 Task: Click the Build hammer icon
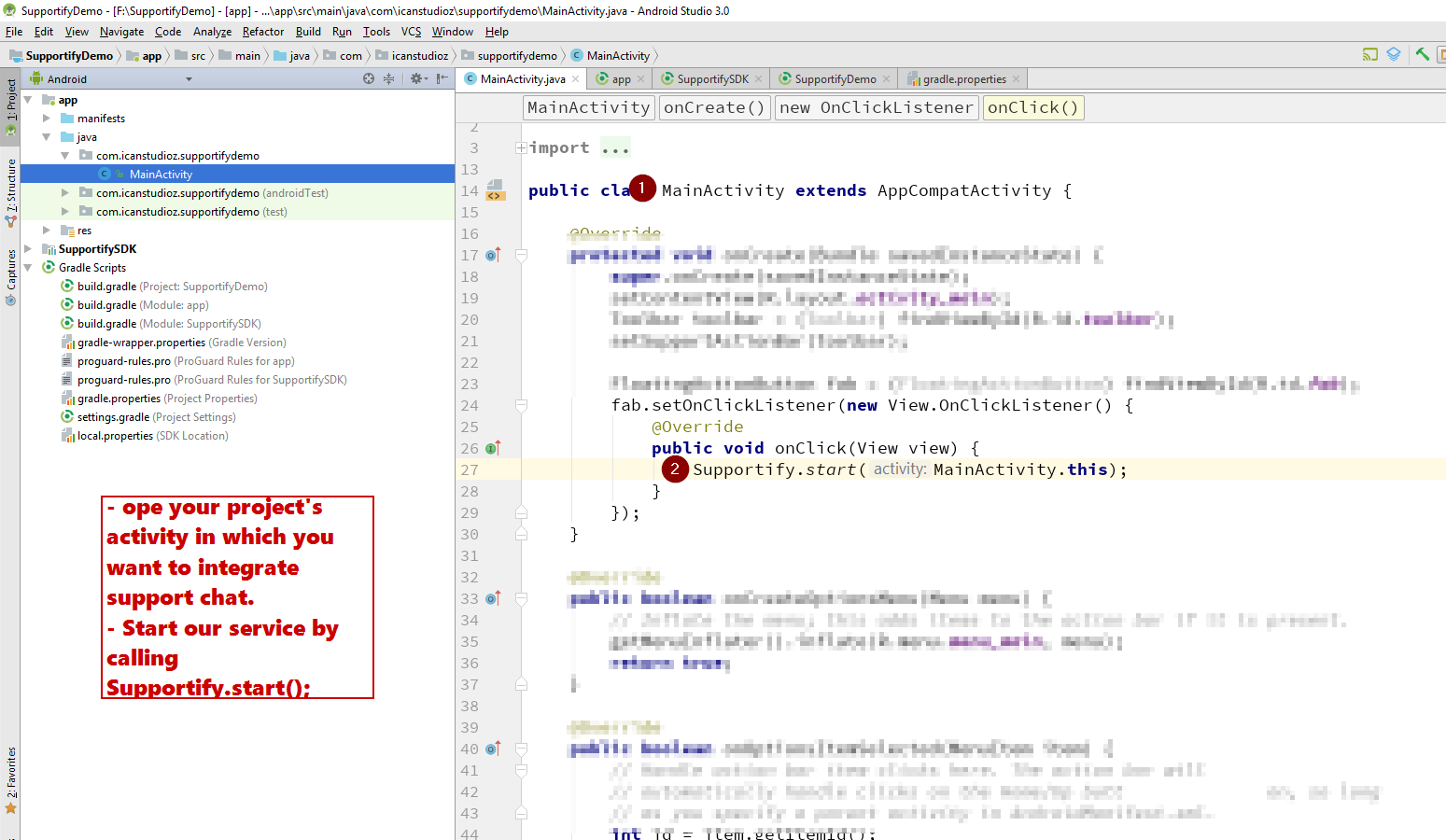click(x=1422, y=54)
